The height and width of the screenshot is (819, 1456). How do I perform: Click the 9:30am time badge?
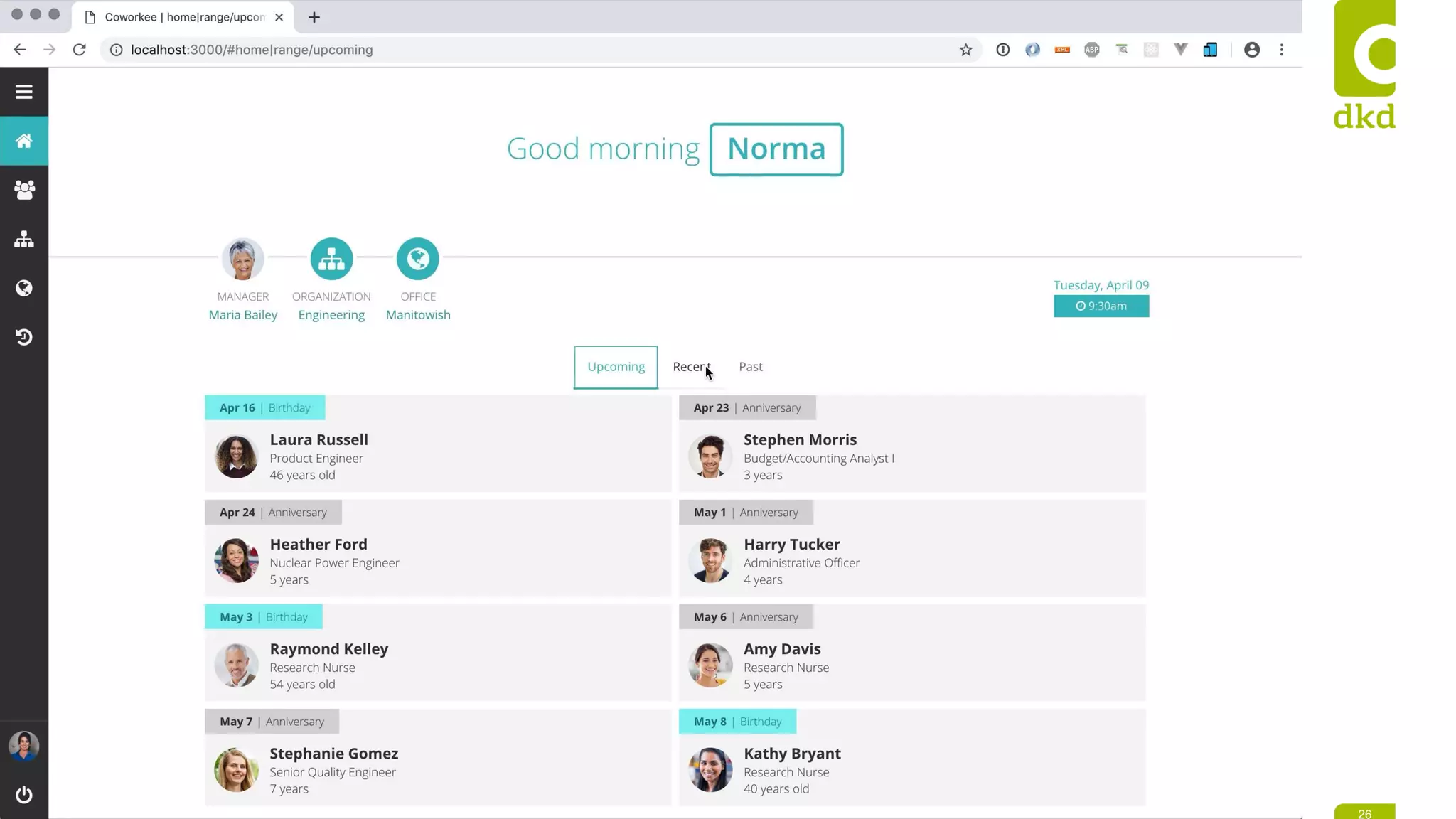[x=1101, y=306]
